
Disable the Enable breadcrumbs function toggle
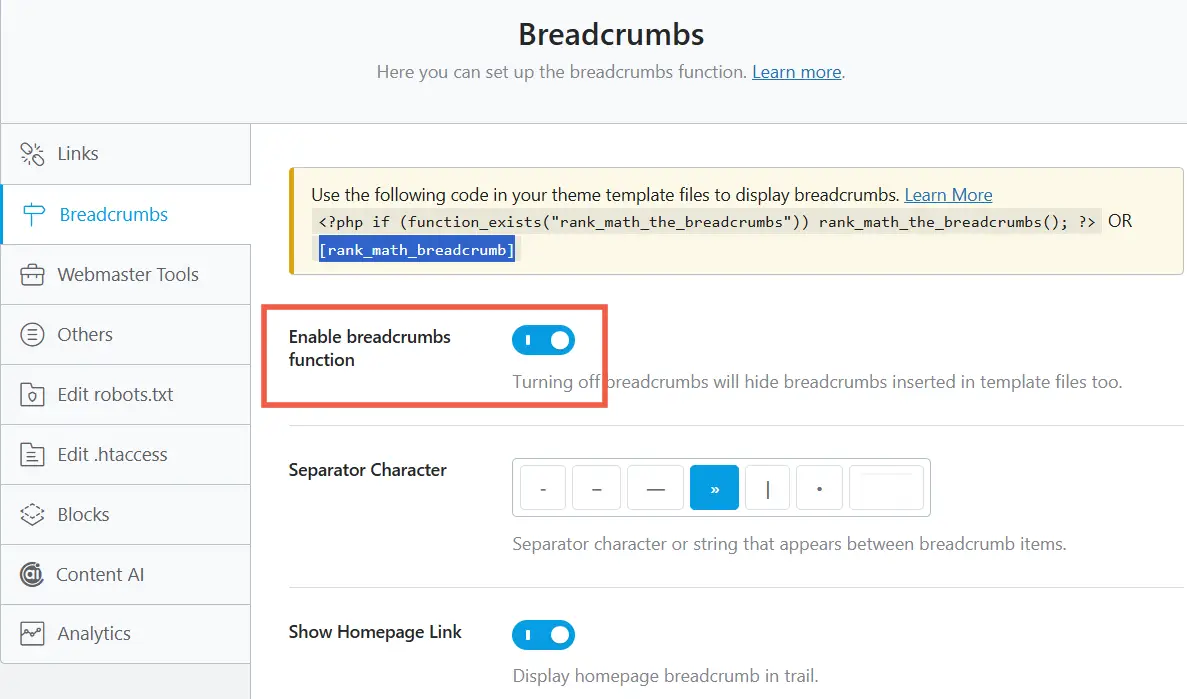[543, 341]
